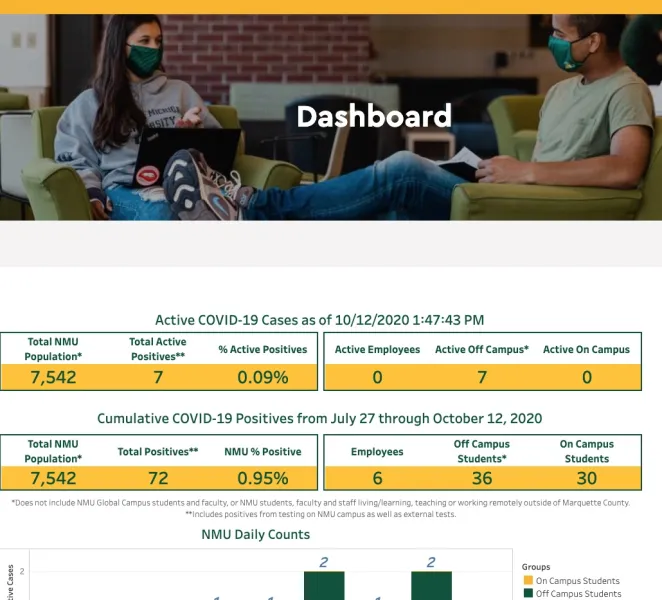Select the 7,542 value in the Active Cases table
This screenshot has width=662, height=600.
(x=53, y=377)
